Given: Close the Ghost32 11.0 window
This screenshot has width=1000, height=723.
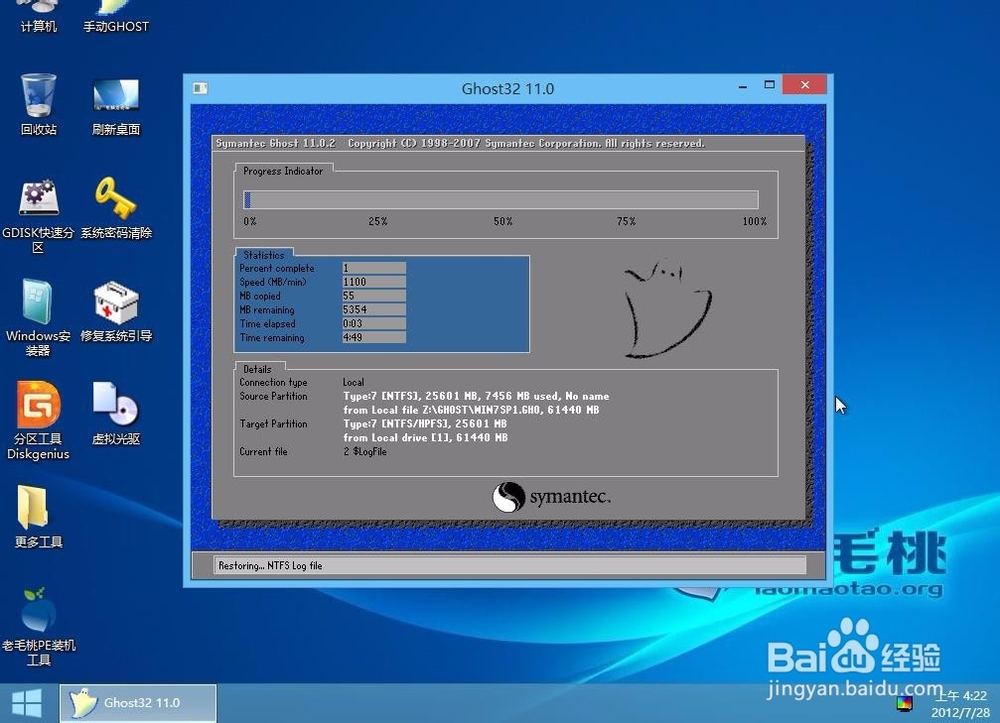Looking at the screenshot, I should click(805, 85).
